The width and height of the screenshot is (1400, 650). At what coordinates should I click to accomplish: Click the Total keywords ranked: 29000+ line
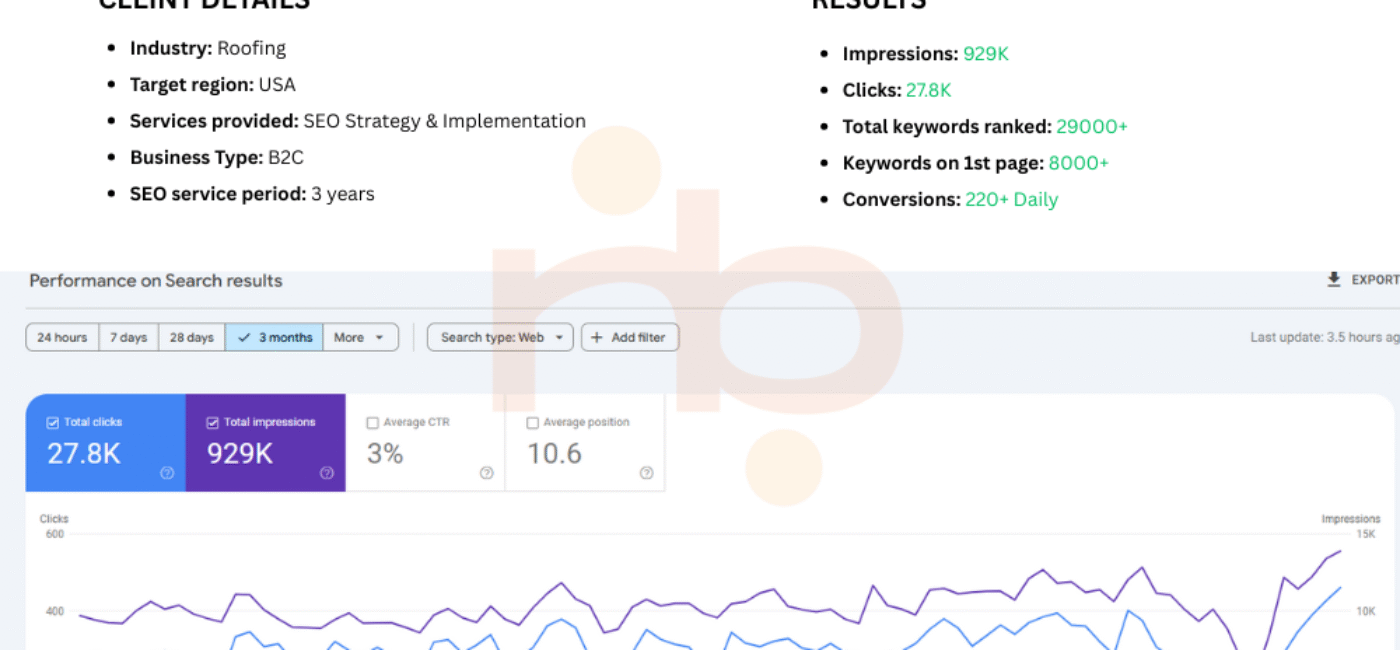(985, 127)
